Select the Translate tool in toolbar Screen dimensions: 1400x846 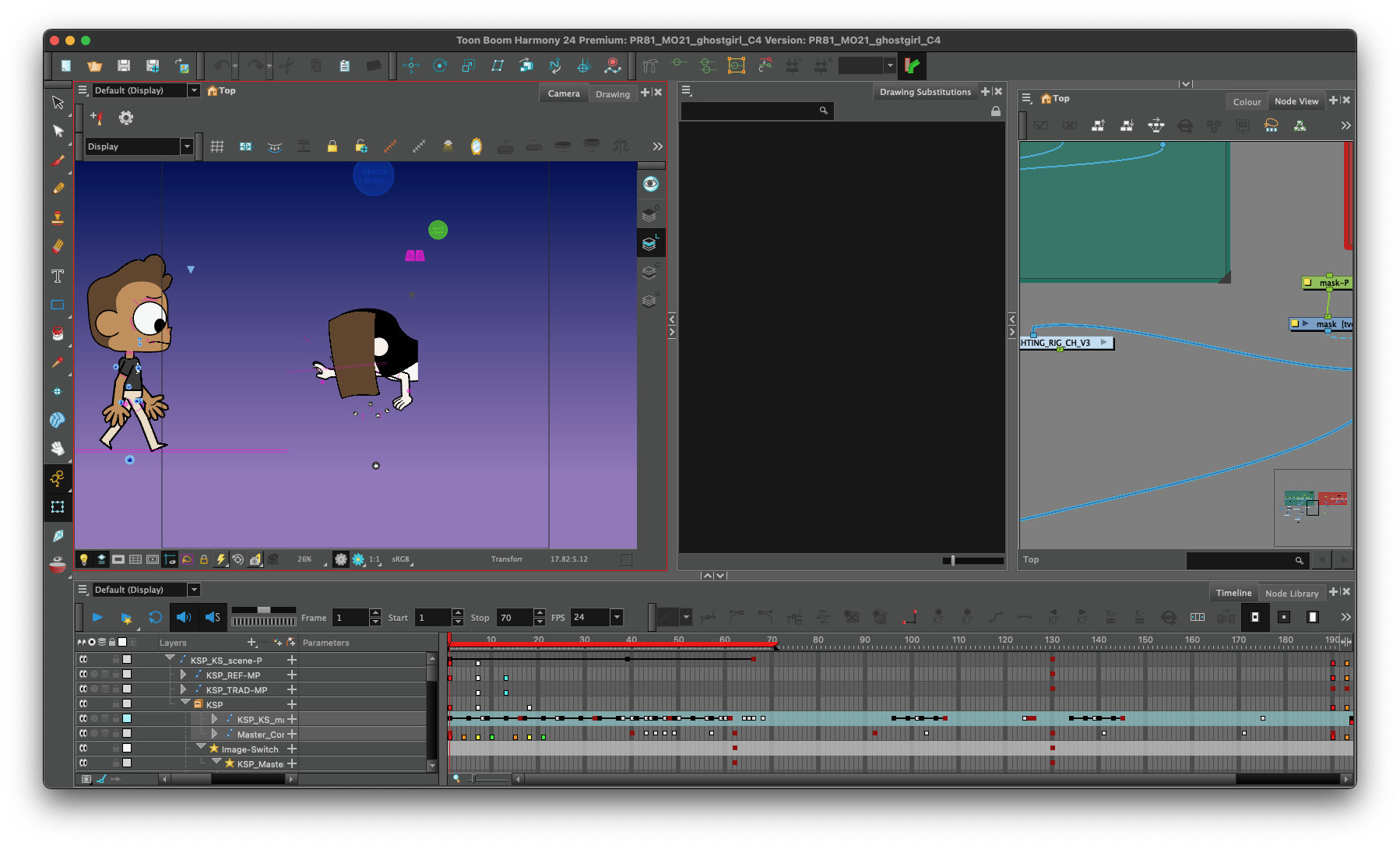[x=411, y=65]
